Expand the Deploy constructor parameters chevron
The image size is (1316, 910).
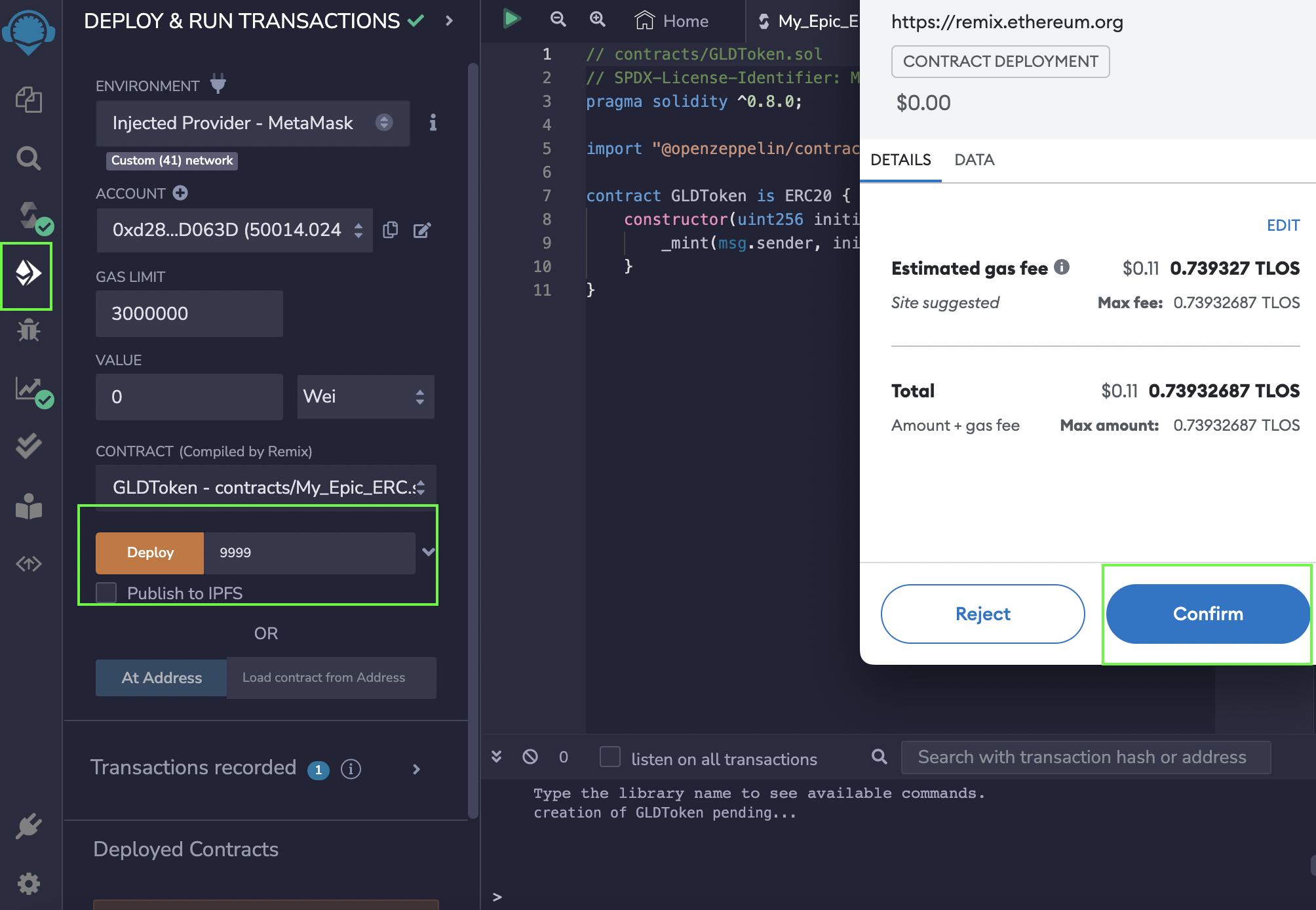coord(429,552)
